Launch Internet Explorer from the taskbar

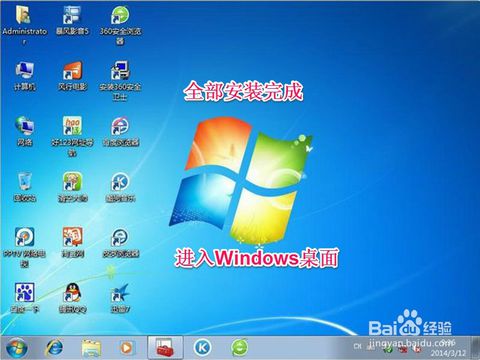click(x=54, y=348)
